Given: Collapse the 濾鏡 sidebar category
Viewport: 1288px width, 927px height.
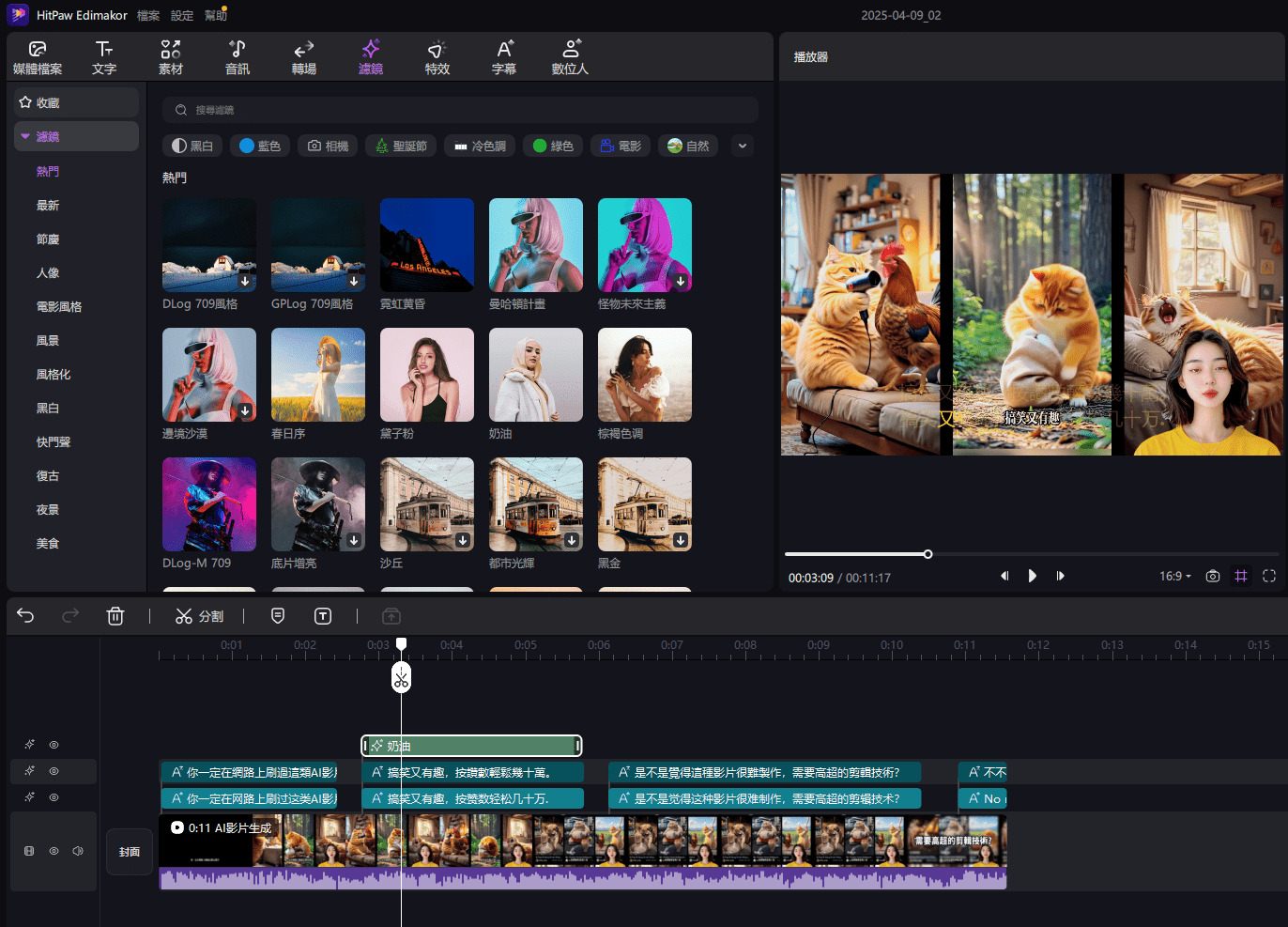Looking at the screenshot, I should tap(25, 136).
